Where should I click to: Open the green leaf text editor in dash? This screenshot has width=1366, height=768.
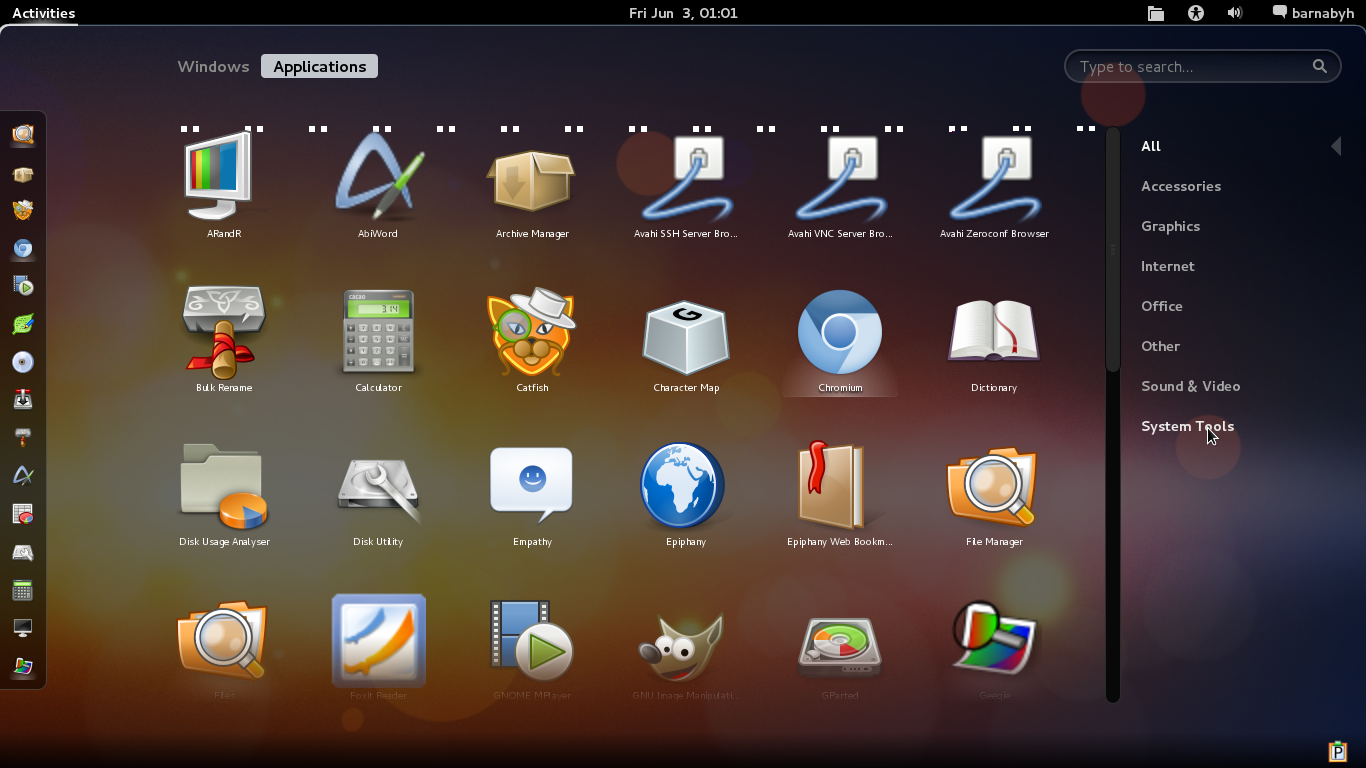pyautogui.click(x=23, y=324)
